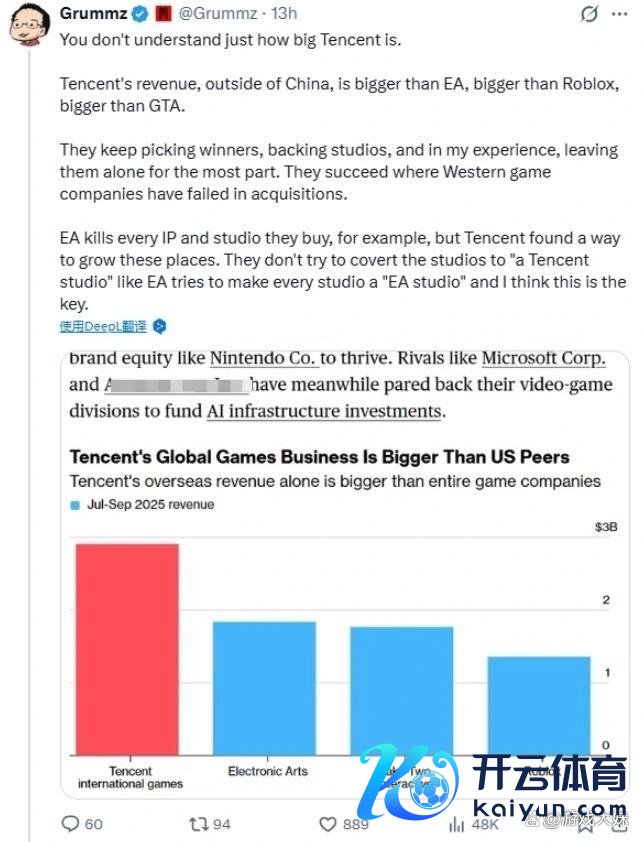The height and width of the screenshot is (842, 642).
Task: Click the AI infrastructure investments link
Action: 323,411
